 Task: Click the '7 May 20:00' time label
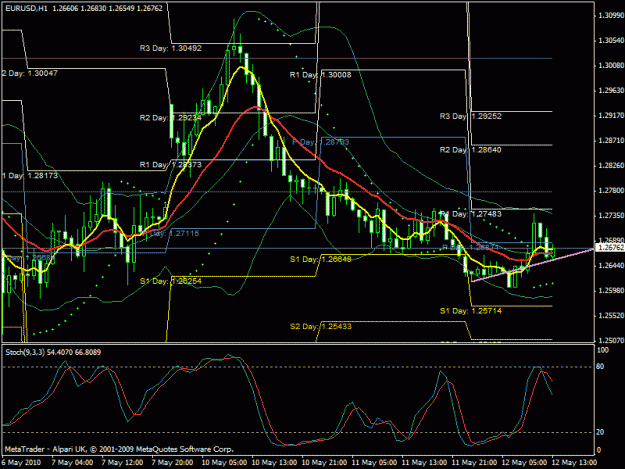coord(172,463)
